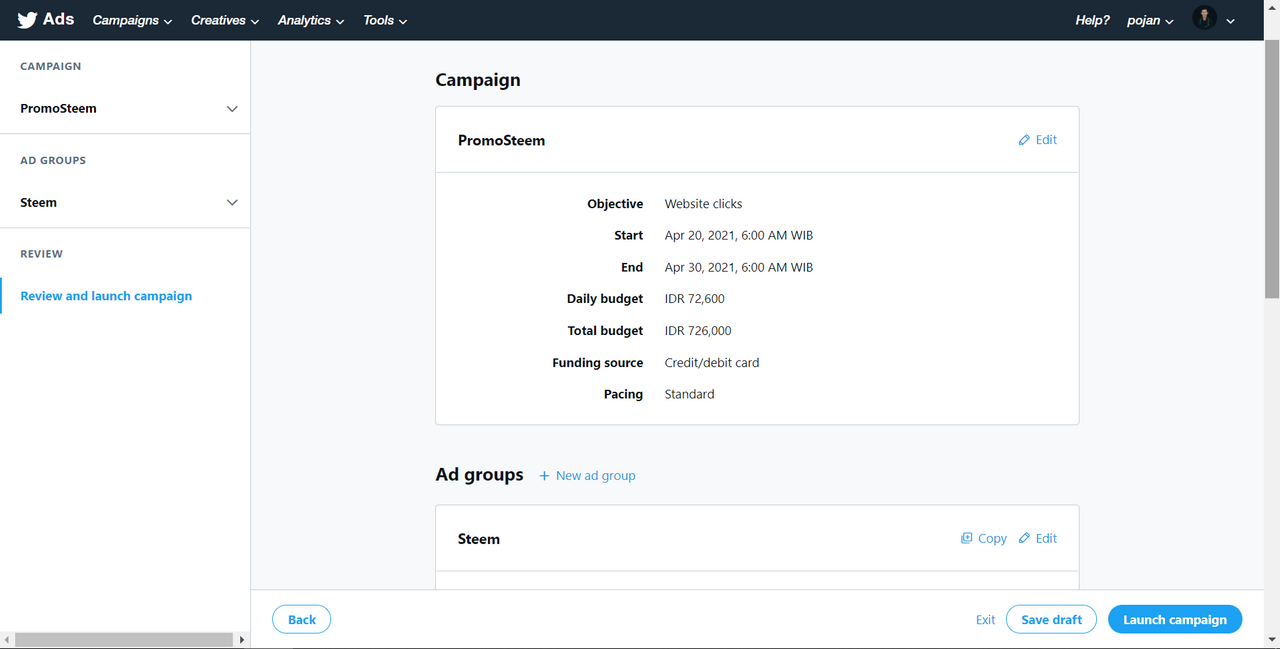Expand the chevron next to avatar
1280x649 pixels.
coord(1230,21)
